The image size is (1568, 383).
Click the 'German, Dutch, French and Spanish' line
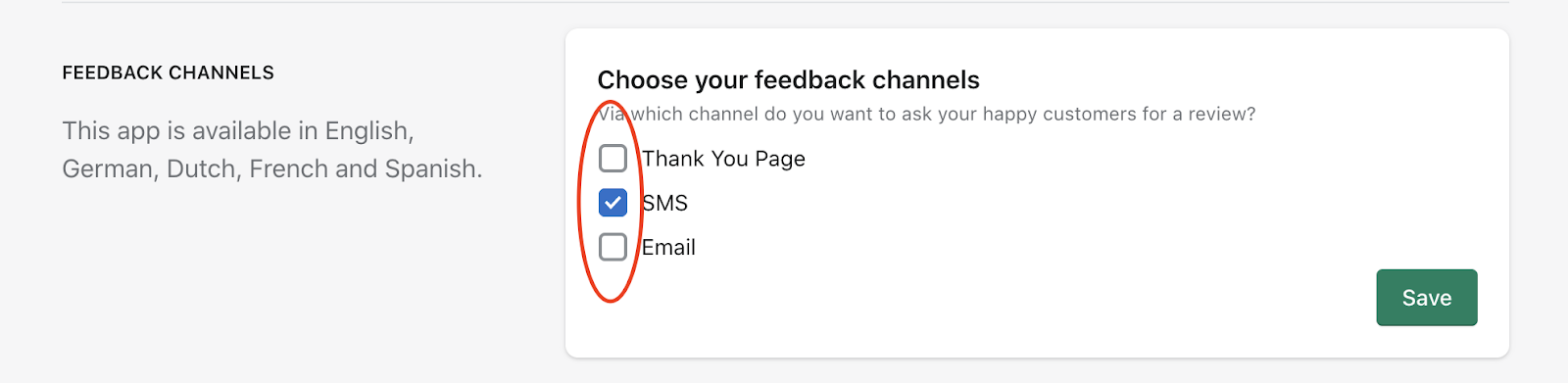[272, 168]
